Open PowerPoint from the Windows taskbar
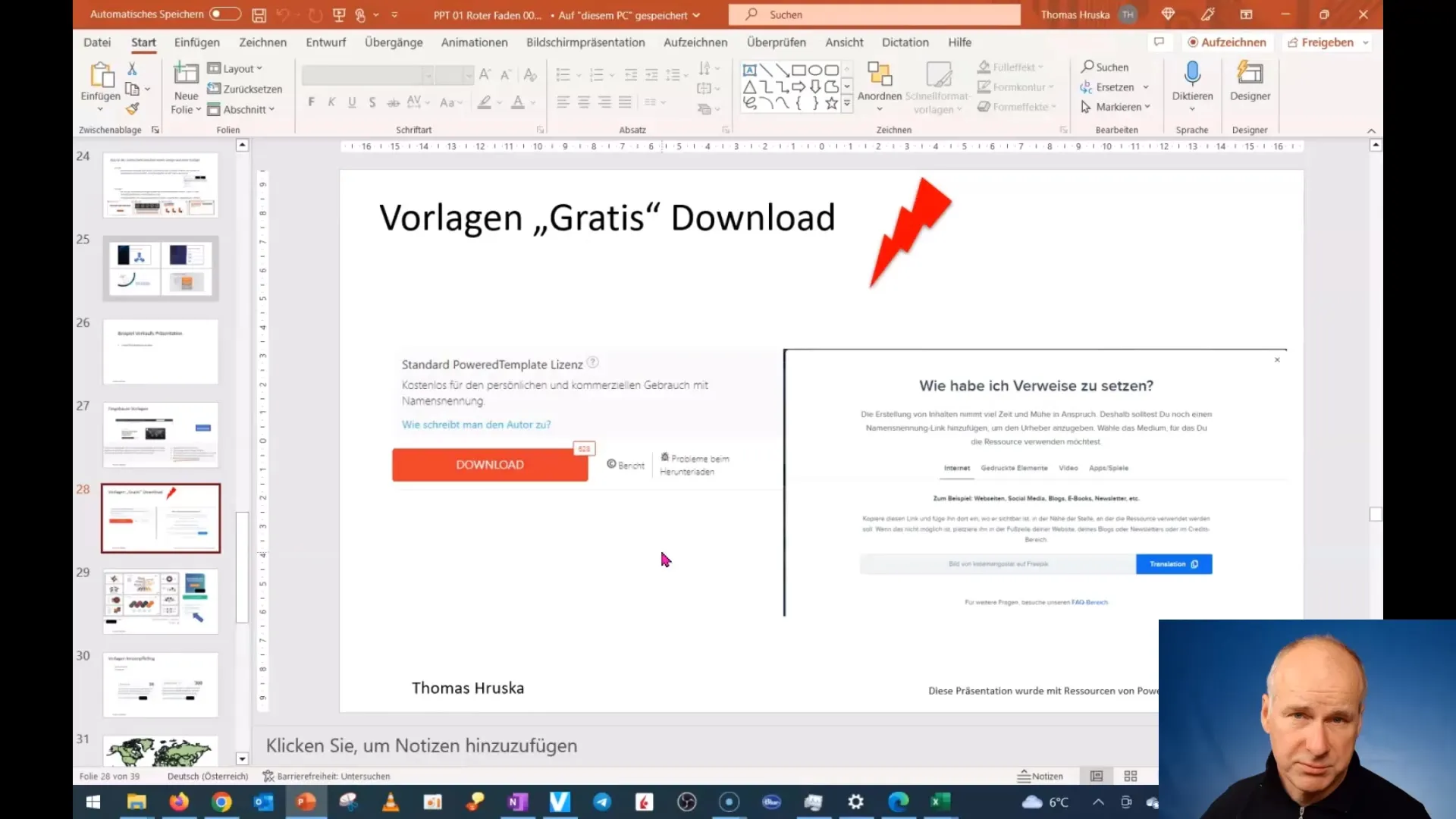The width and height of the screenshot is (1456, 819). [x=306, y=802]
